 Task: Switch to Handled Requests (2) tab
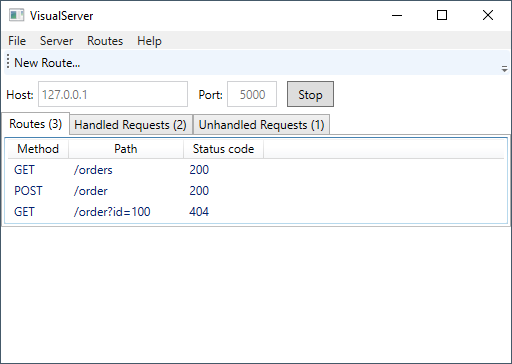pyautogui.click(x=130, y=125)
